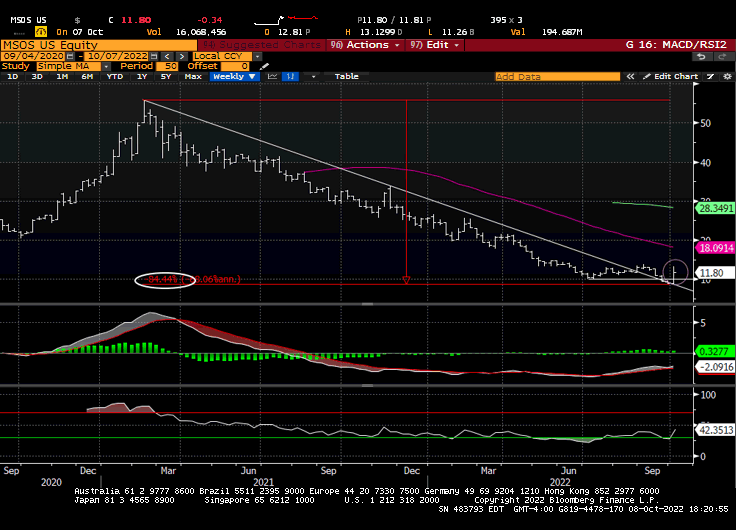Click the last price 11.80 in header
Image resolution: width=736 pixels, height=530 pixels.
point(136,20)
